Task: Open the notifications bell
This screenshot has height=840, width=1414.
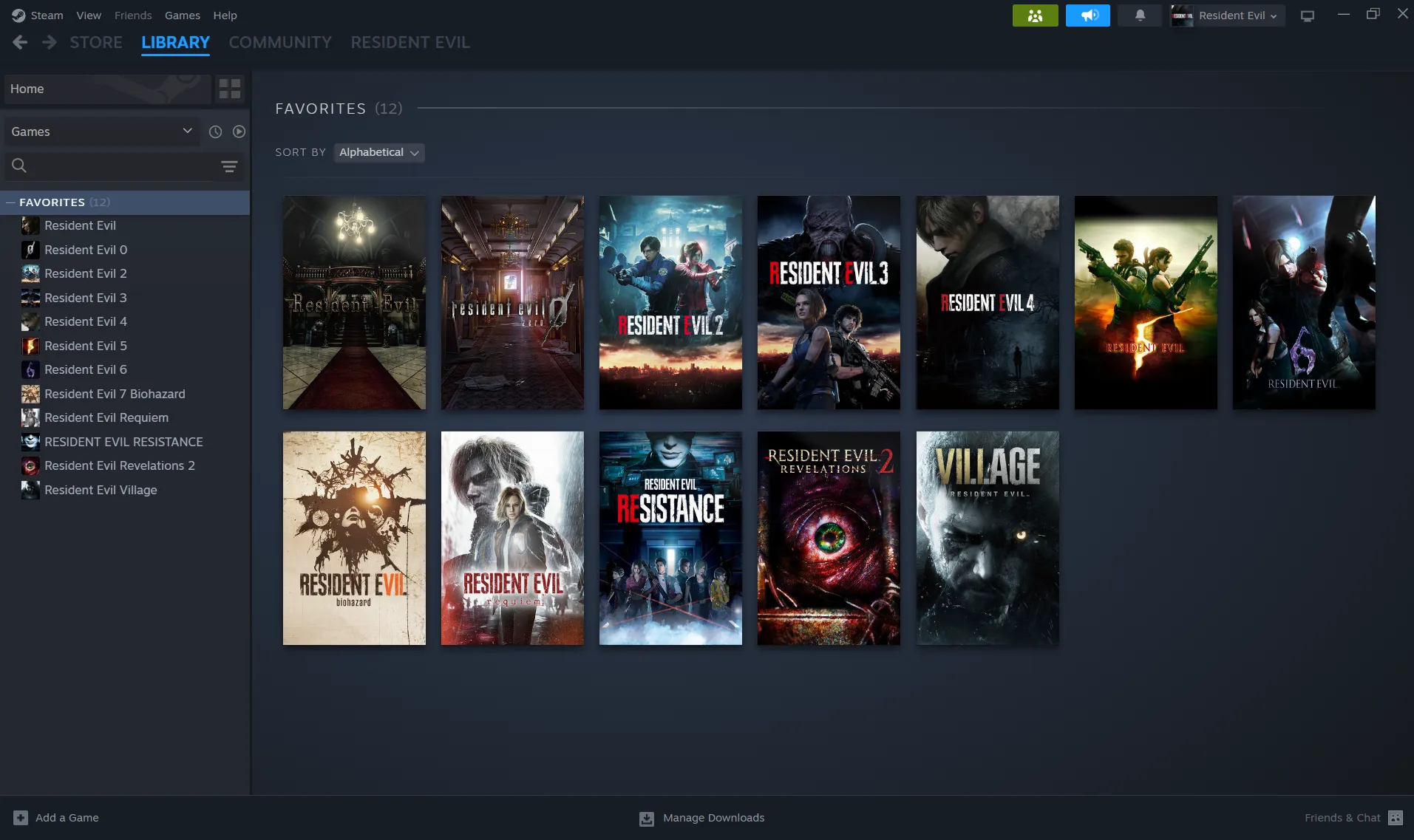Action: (x=1140, y=16)
